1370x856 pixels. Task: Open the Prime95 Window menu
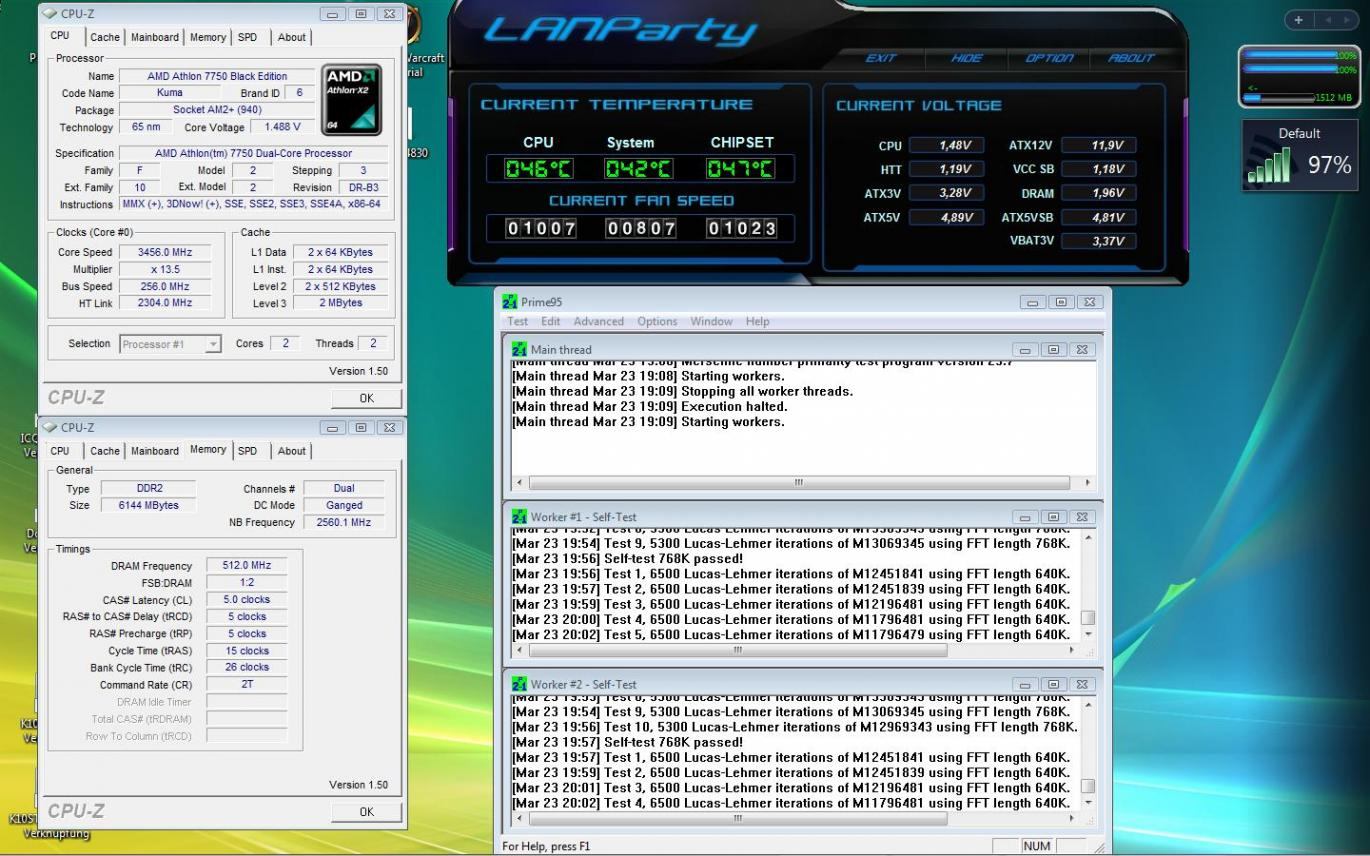point(711,321)
